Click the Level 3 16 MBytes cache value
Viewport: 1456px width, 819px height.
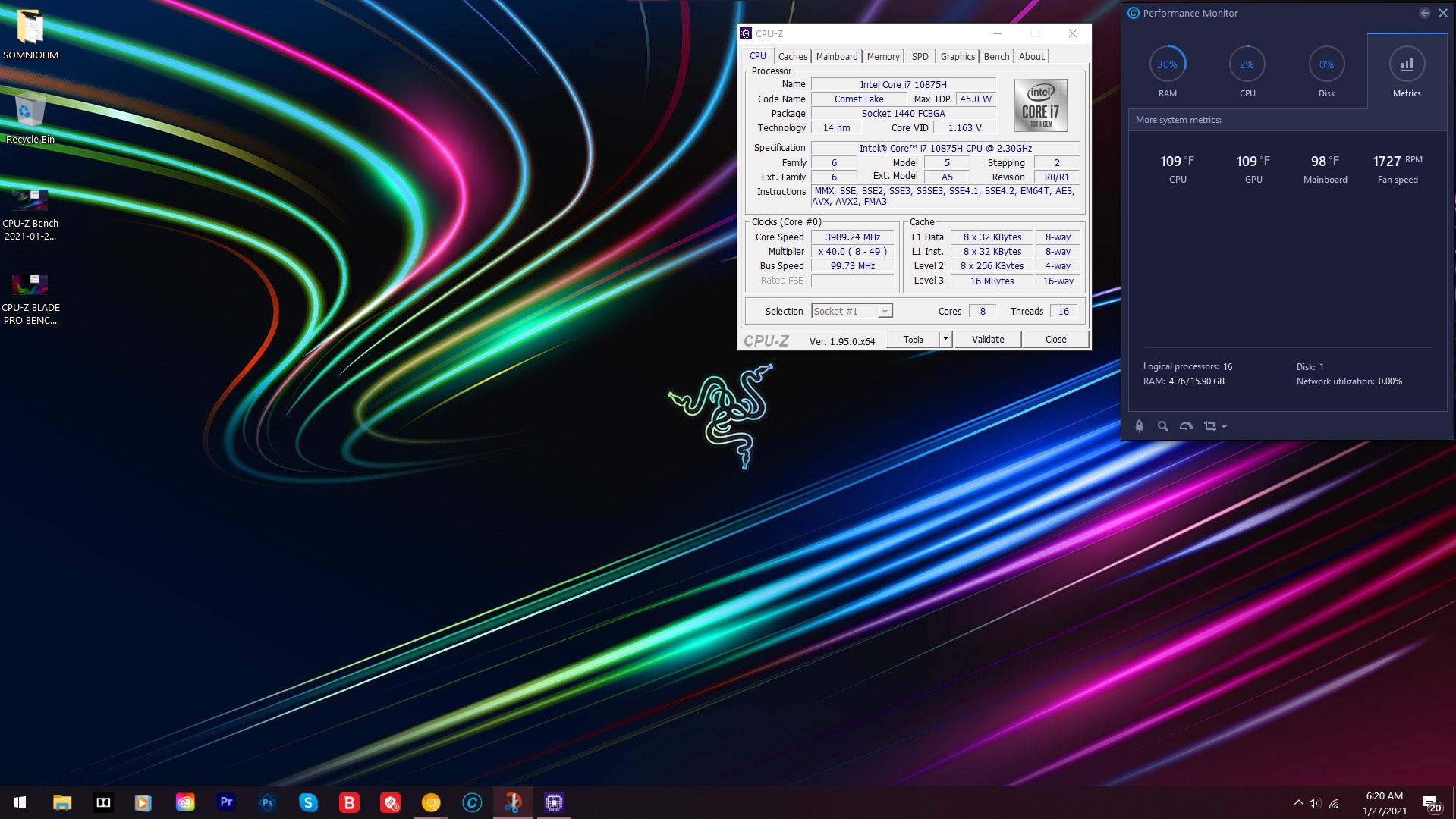click(992, 281)
